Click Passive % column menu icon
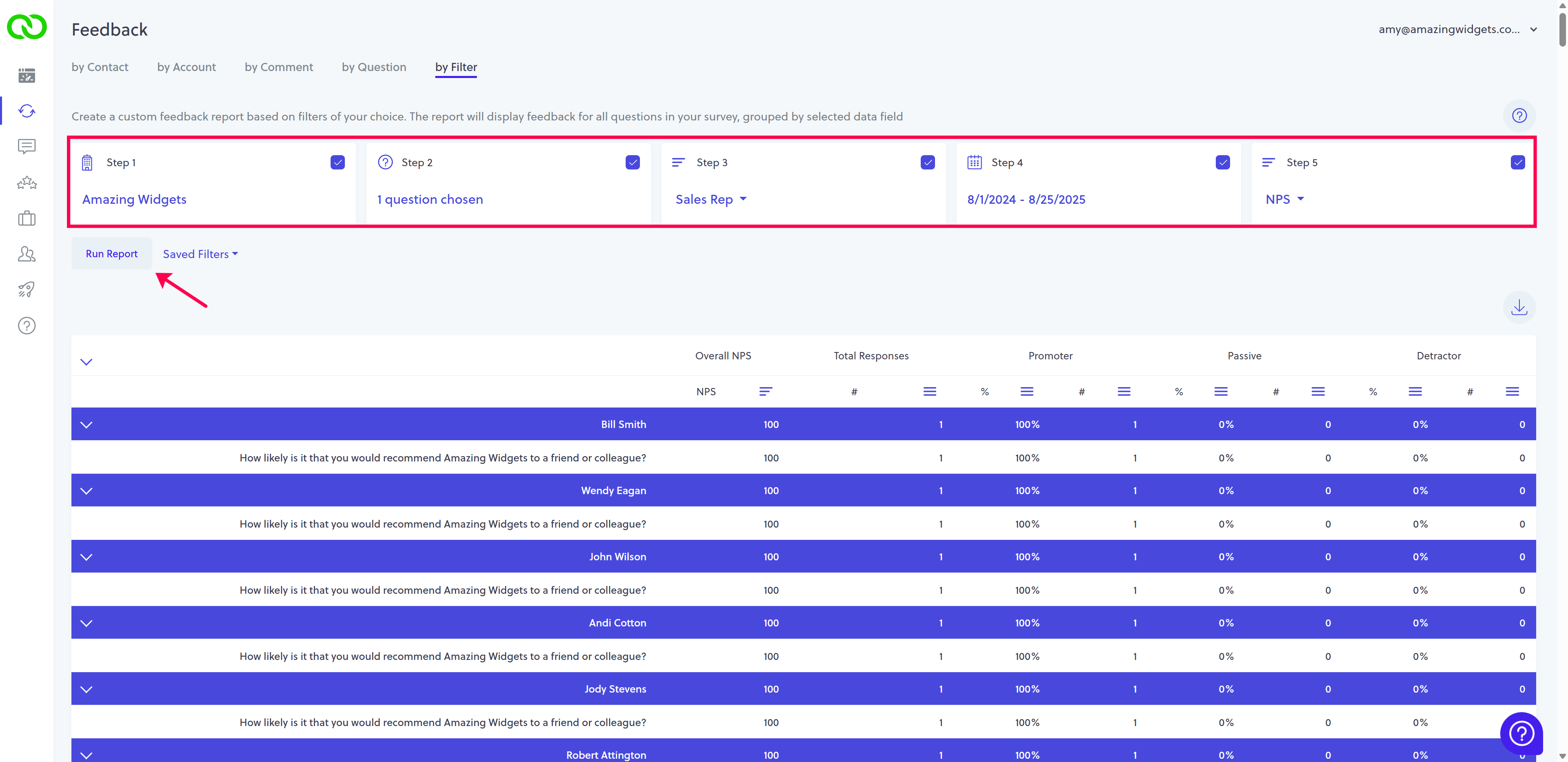This screenshot has height=762, width=1568. click(1220, 392)
